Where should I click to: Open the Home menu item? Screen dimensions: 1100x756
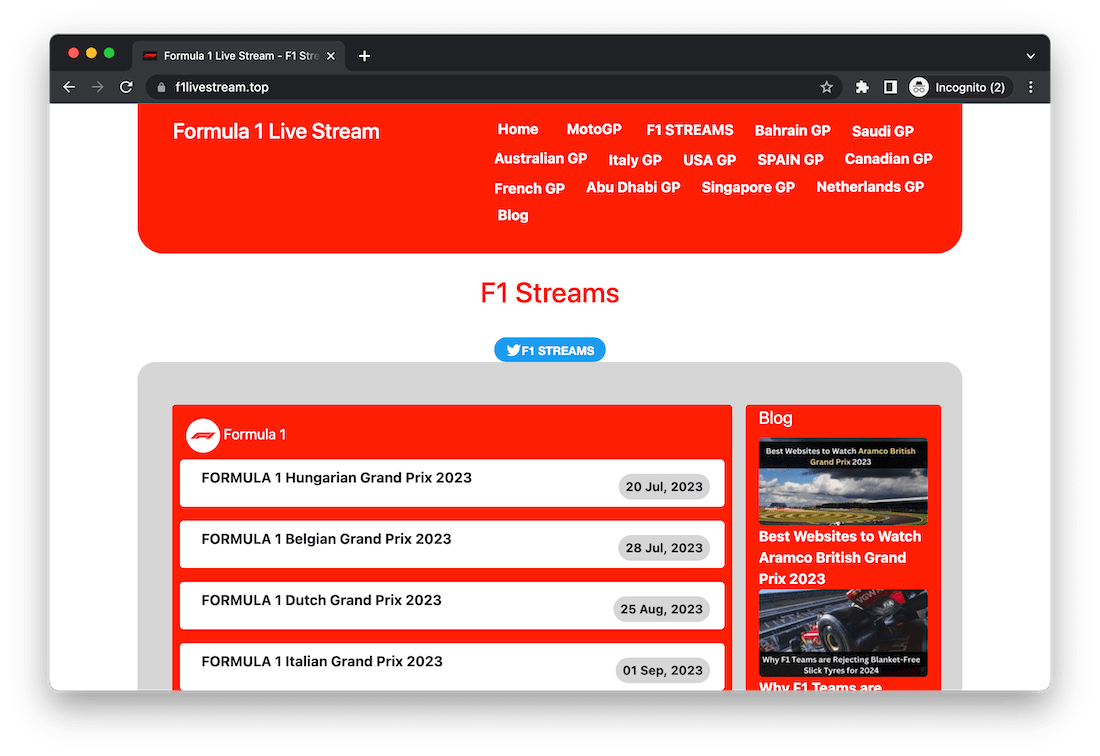click(x=518, y=130)
